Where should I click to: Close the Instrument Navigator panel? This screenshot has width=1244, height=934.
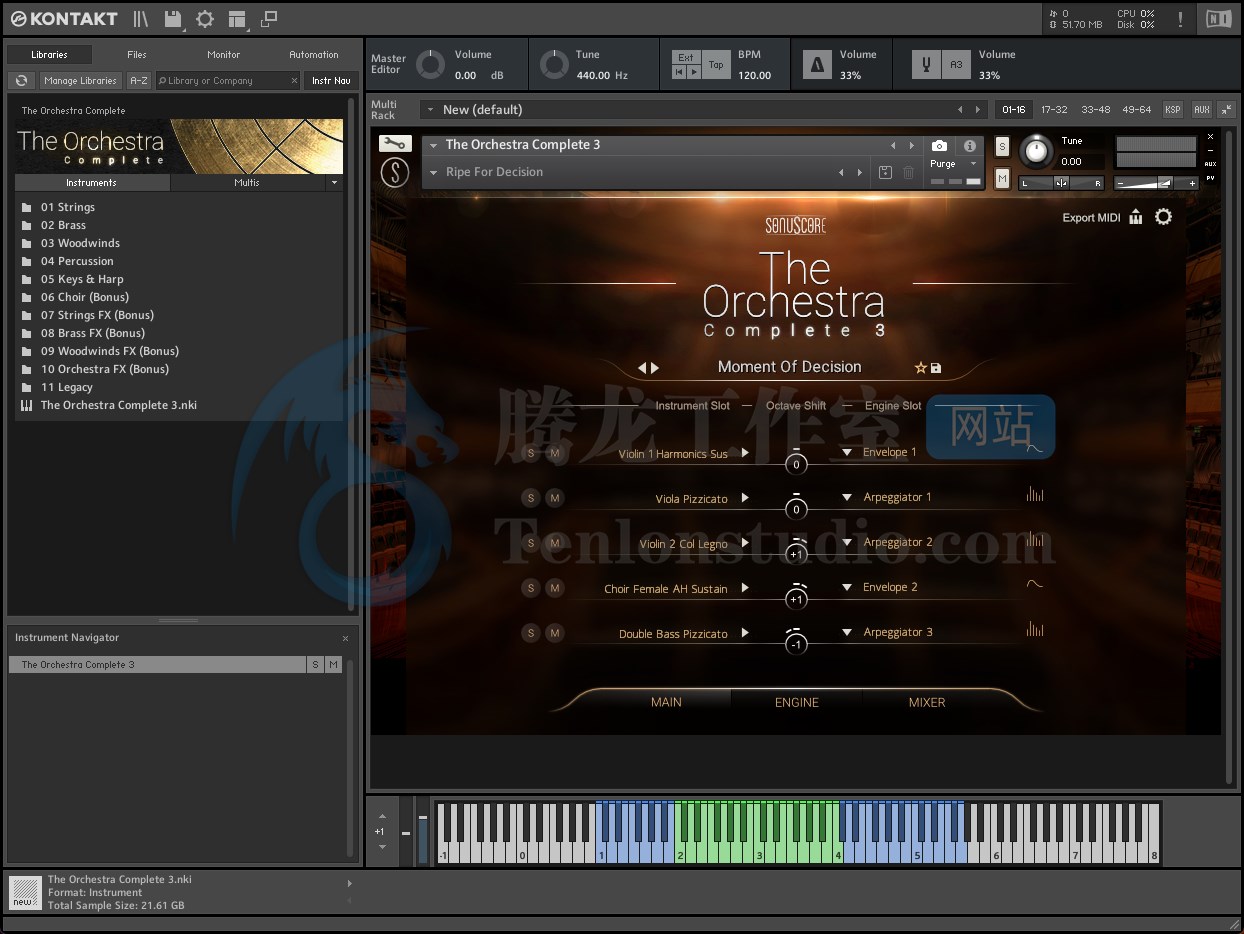pyautogui.click(x=345, y=638)
